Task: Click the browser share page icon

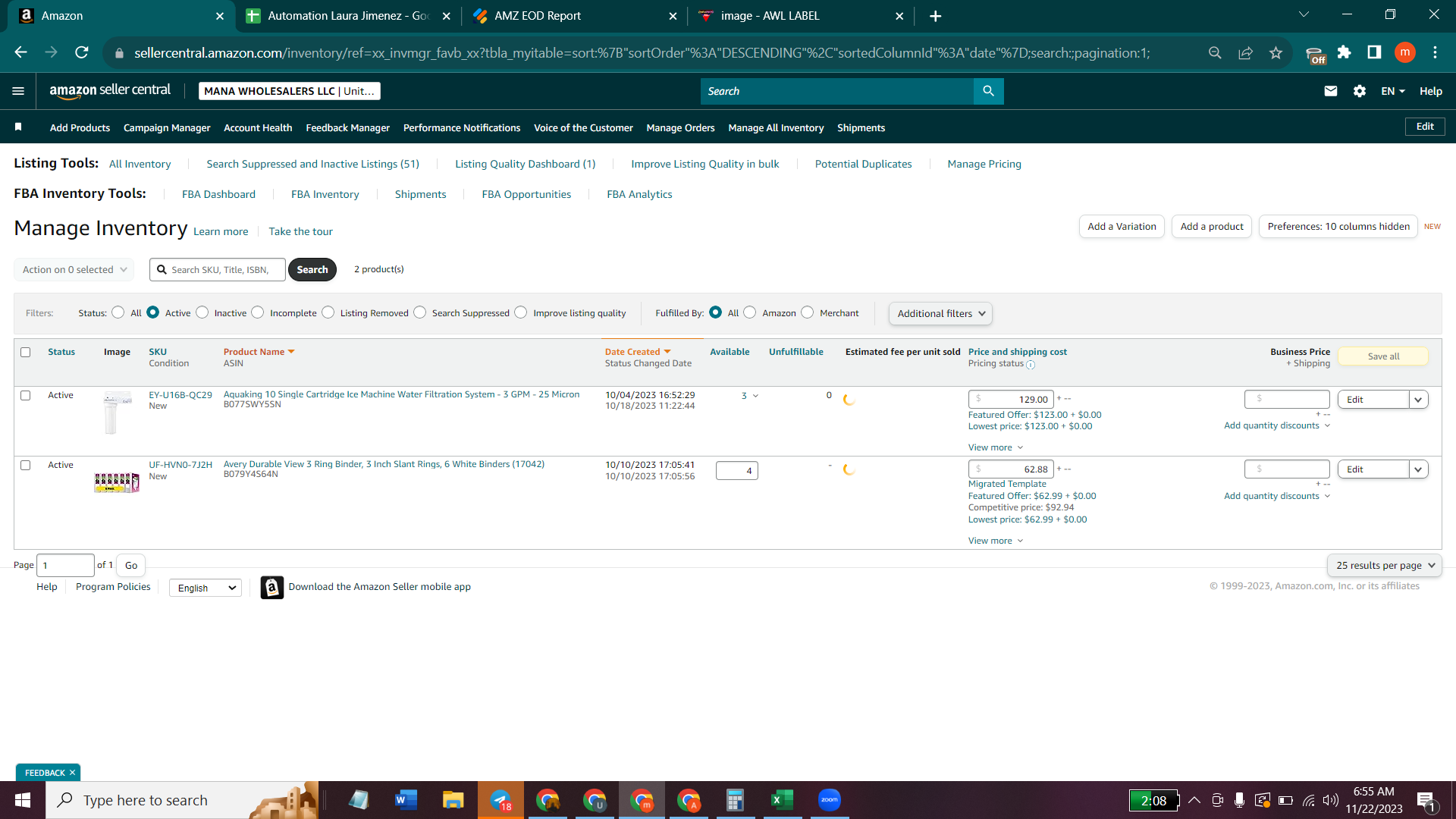Action: [x=1245, y=52]
